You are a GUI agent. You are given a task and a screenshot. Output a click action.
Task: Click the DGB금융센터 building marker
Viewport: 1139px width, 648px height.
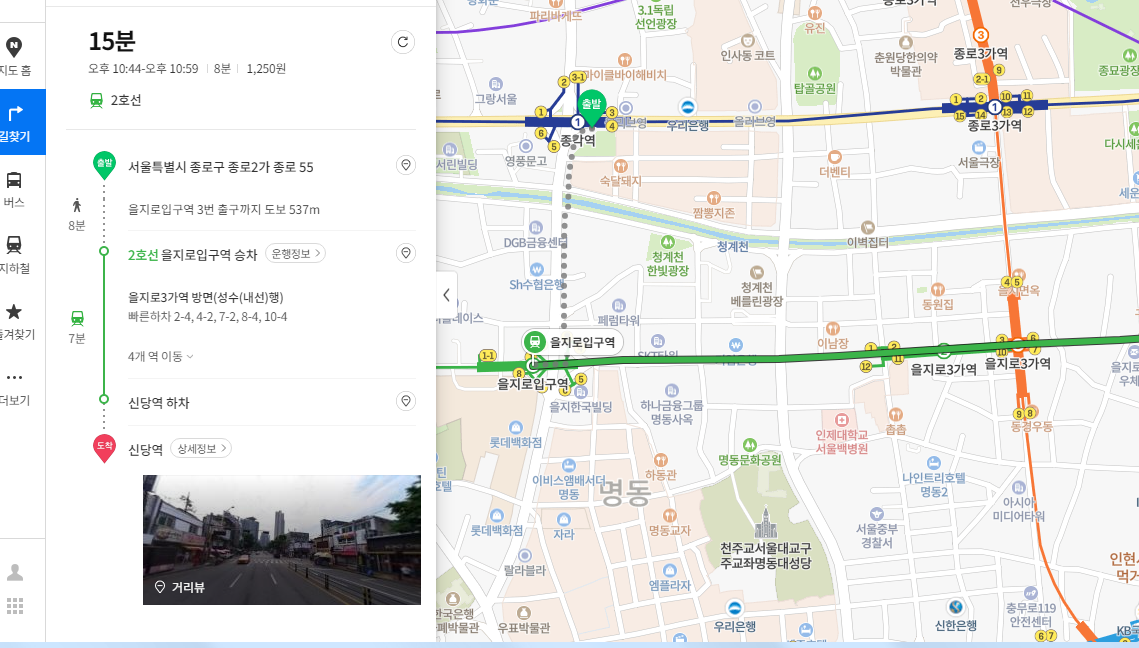point(536,227)
